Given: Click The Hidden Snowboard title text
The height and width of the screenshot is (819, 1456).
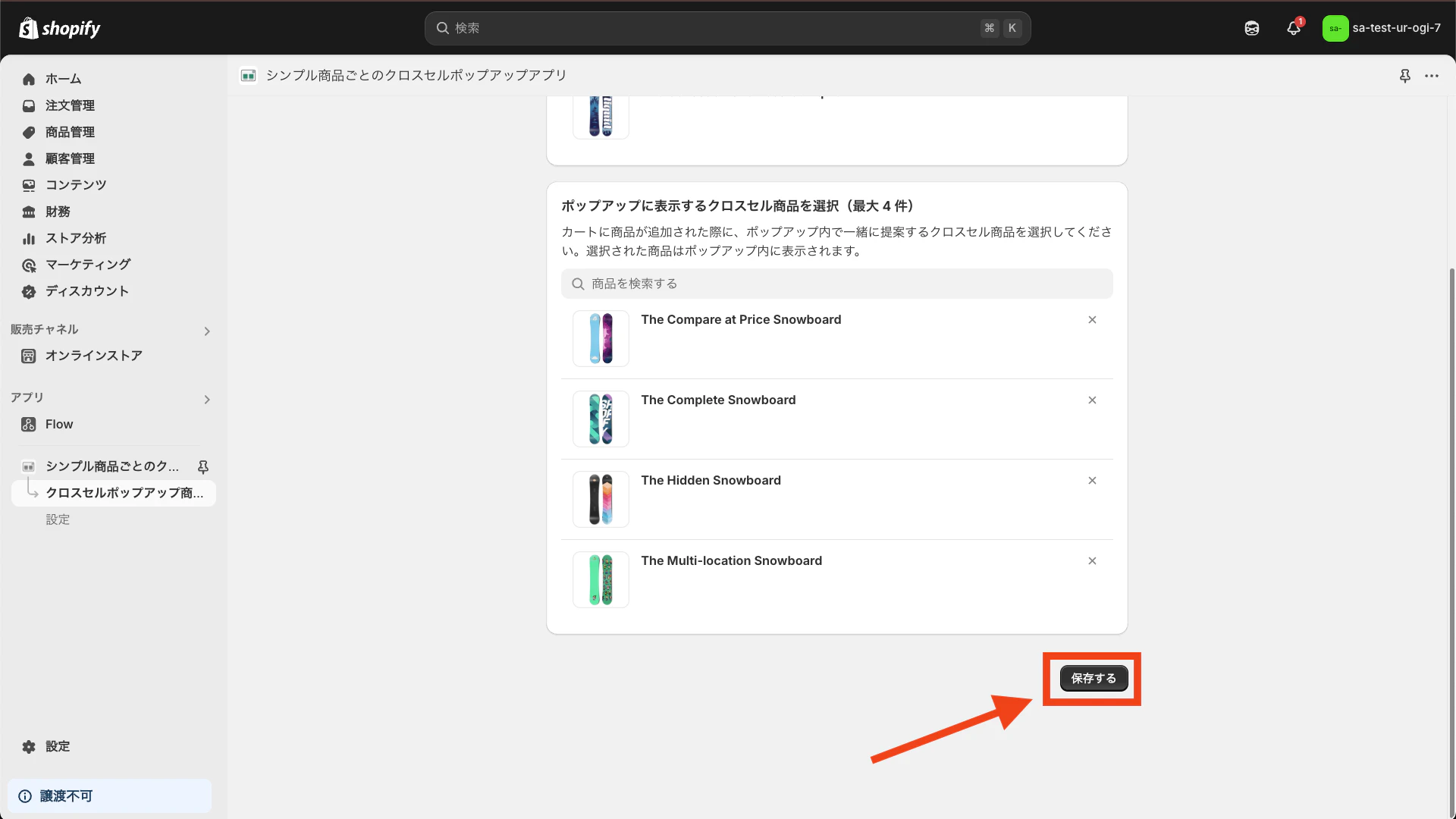Looking at the screenshot, I should tap(711, 481).
